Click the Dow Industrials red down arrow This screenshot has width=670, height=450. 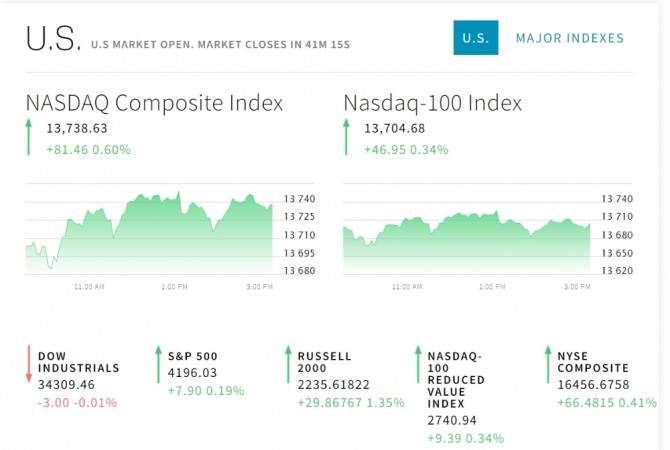pyautogui.click(x=29, y=364)
